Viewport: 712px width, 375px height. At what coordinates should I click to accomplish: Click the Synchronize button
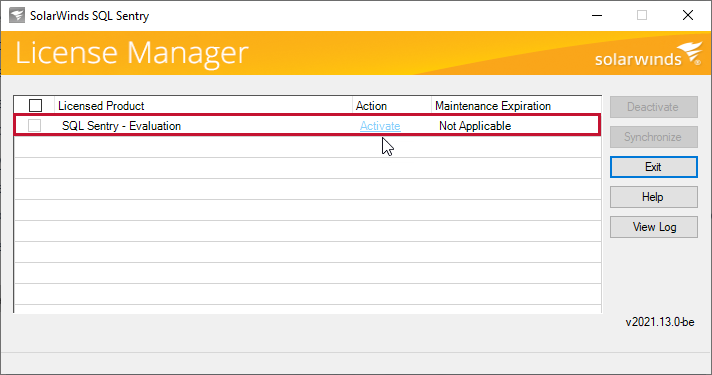pos(653,137)
